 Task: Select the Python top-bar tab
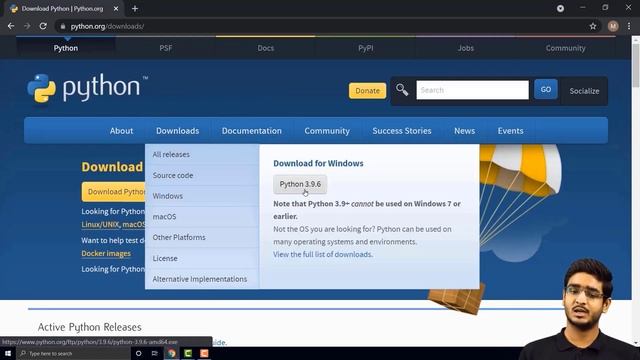(66, 48)
